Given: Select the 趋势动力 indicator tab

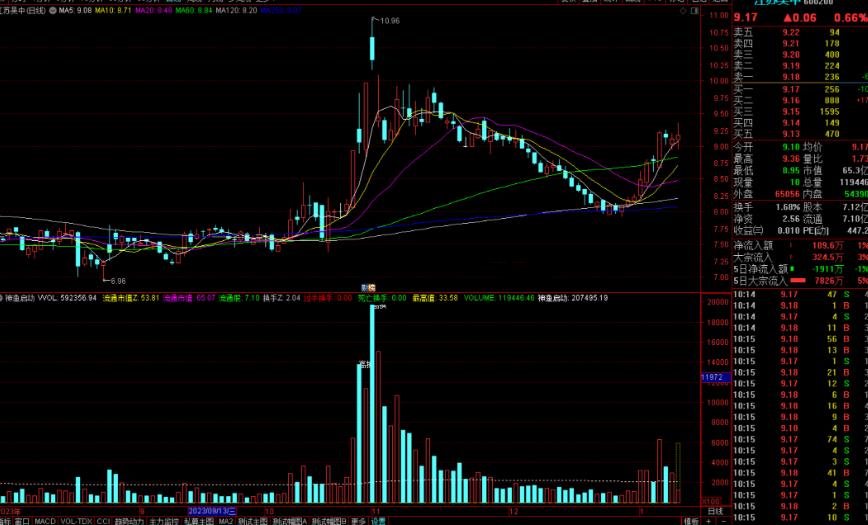Looking at the screenshot, I should click(130, 521).
